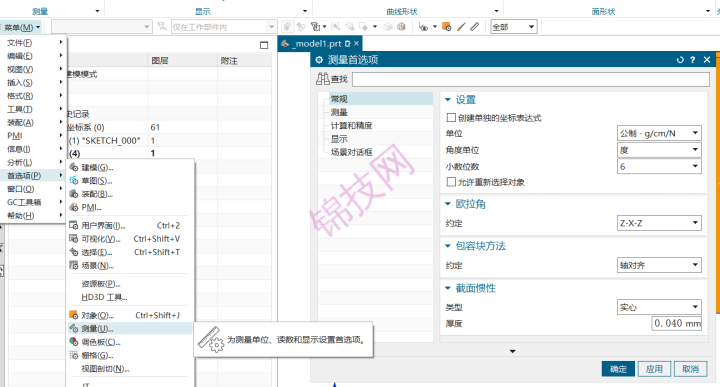This screenshot has width=720, height=387.
Task: Select 常规 in the preferences tree
Action: click(x=339, y=99)
